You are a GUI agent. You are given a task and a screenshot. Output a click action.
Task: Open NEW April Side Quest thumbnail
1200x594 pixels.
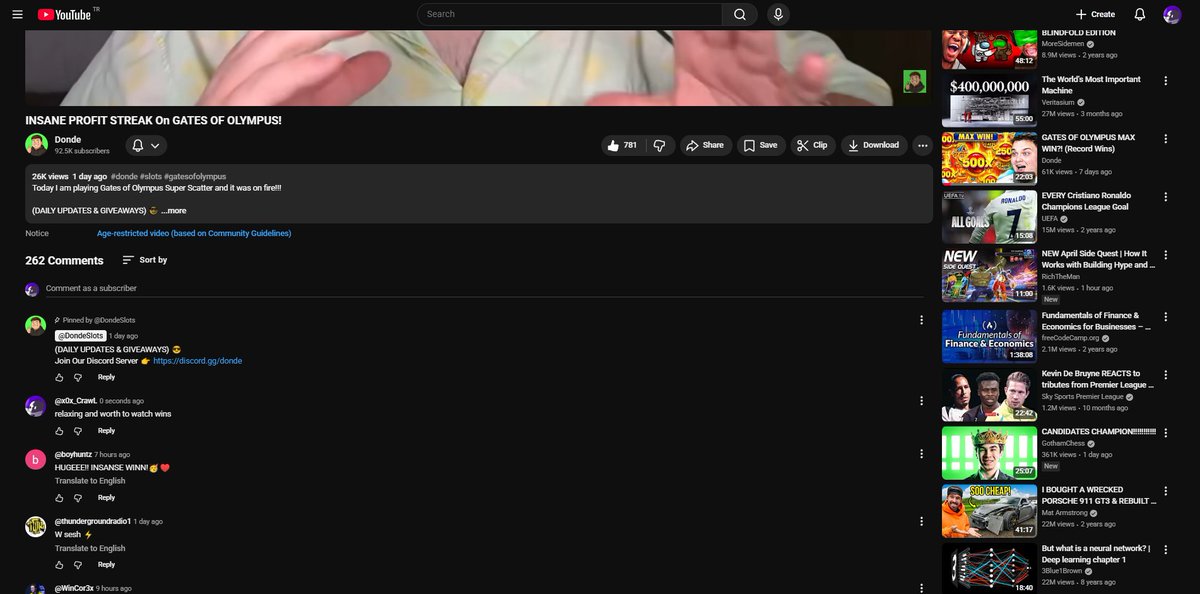coord(989,276)
